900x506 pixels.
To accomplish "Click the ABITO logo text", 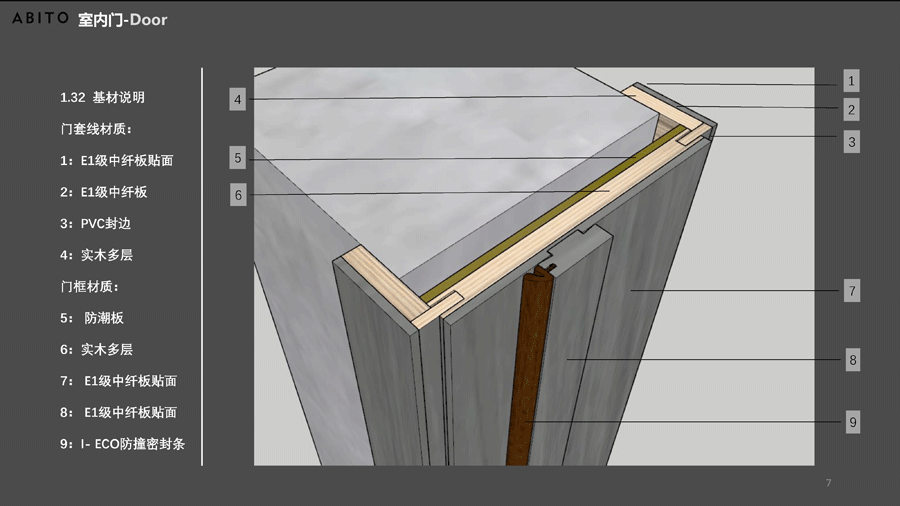I will (40, 19).
